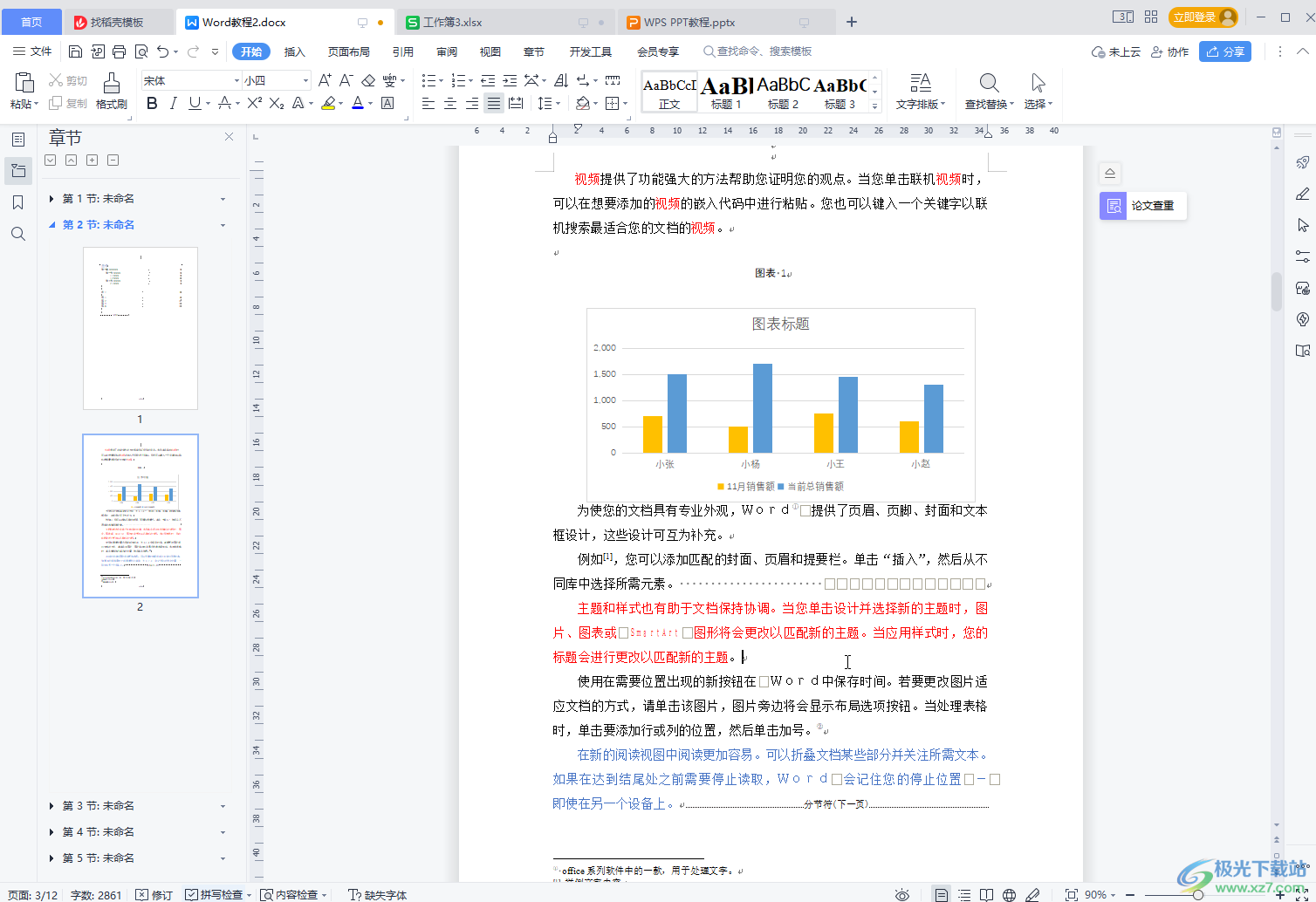Open the 选择 selection tool
This screenshot has width=1316, height=902.
point(1038,92)
